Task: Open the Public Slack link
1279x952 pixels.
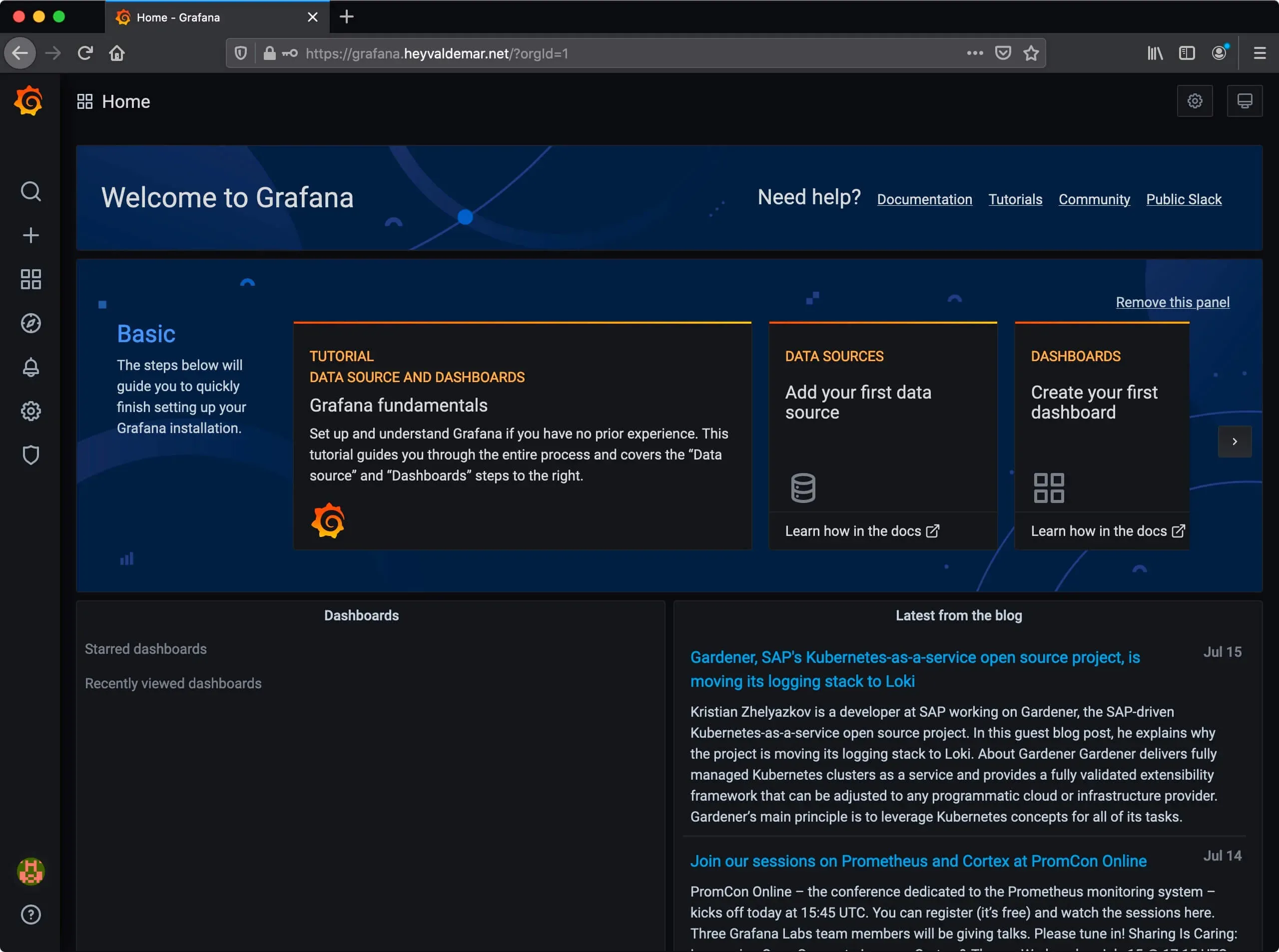Action: [x=1183, y=199]
